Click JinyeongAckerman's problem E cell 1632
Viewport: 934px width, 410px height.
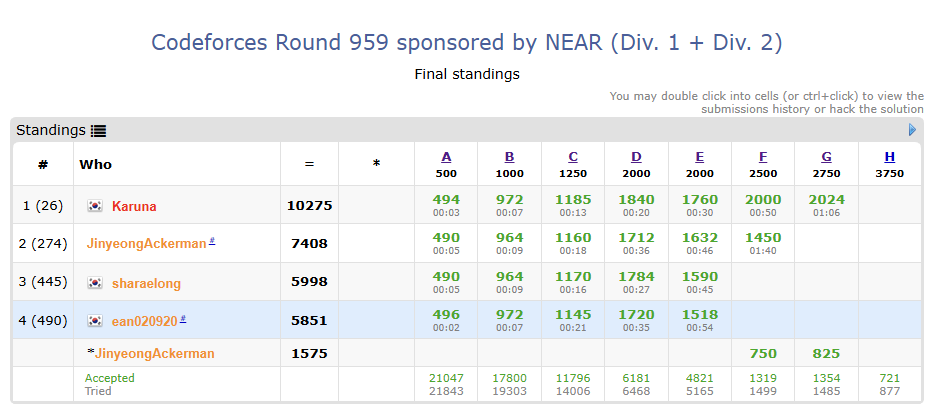click(699, 243)
